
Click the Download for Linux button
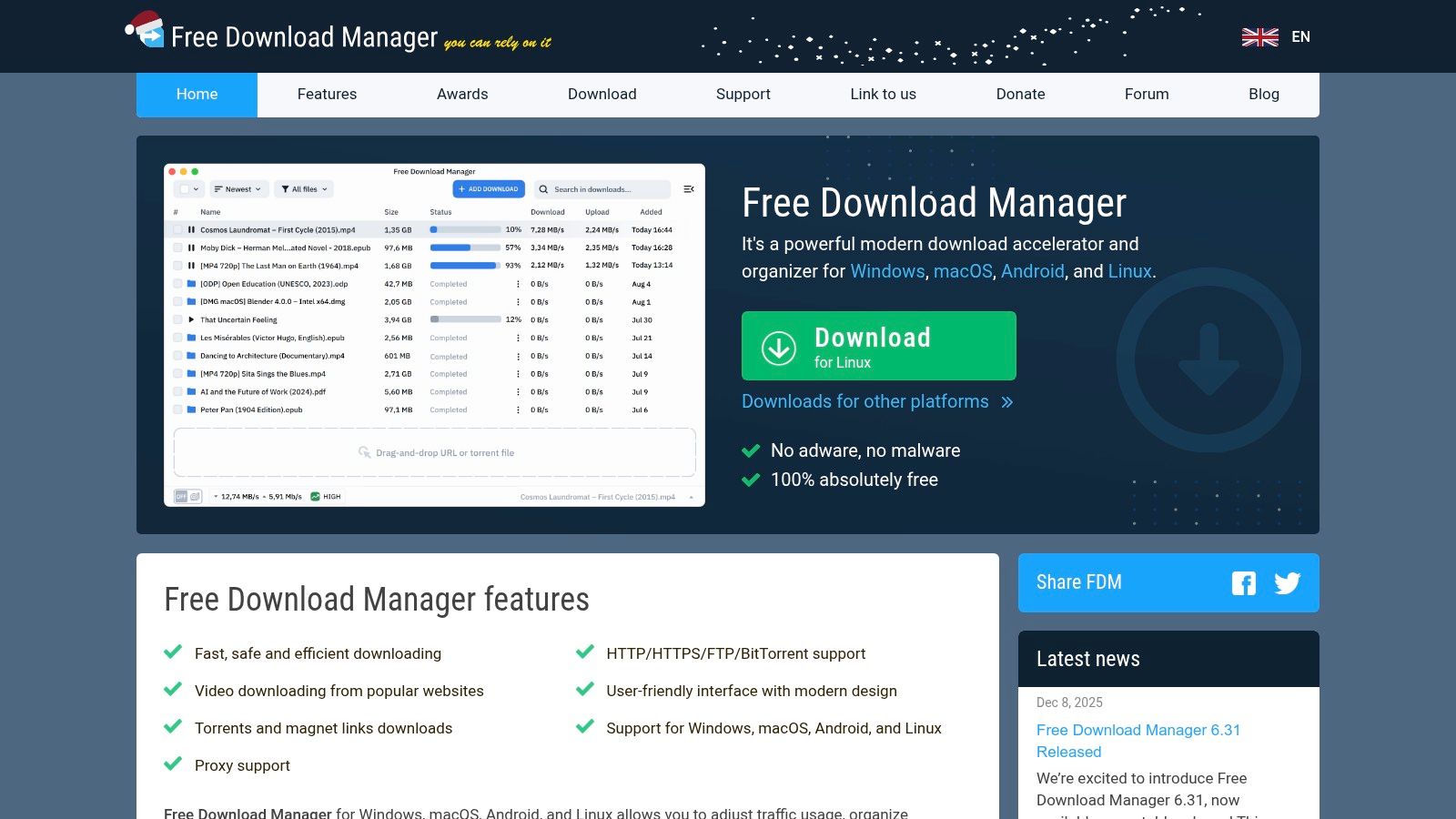pos(878,346)
